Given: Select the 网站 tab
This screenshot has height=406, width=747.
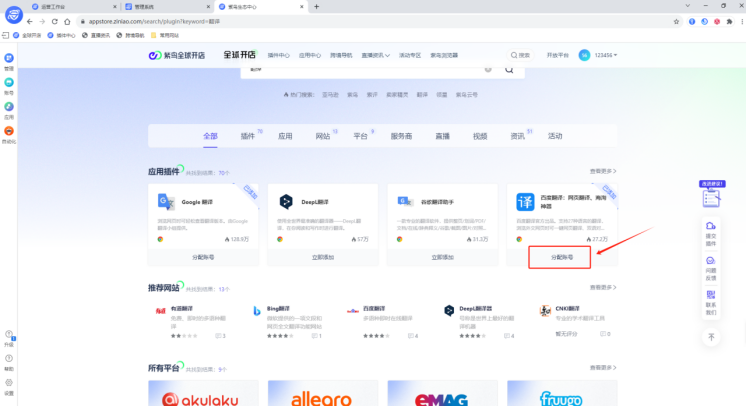Looking at the screenshot, I should click(323, 136).
